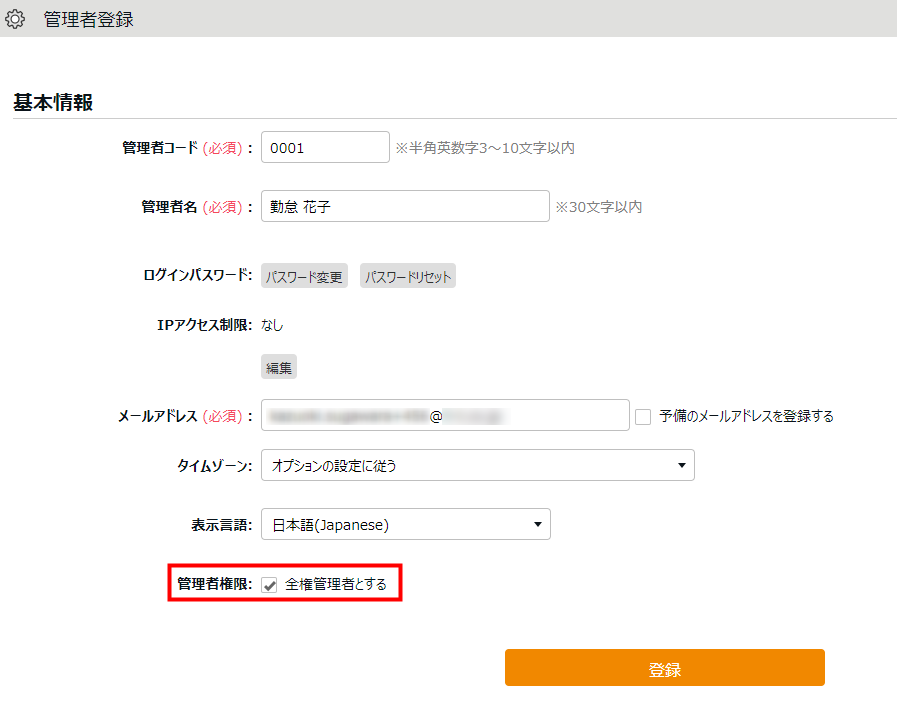Click the 管理者名 text field

tap(405, 207)
